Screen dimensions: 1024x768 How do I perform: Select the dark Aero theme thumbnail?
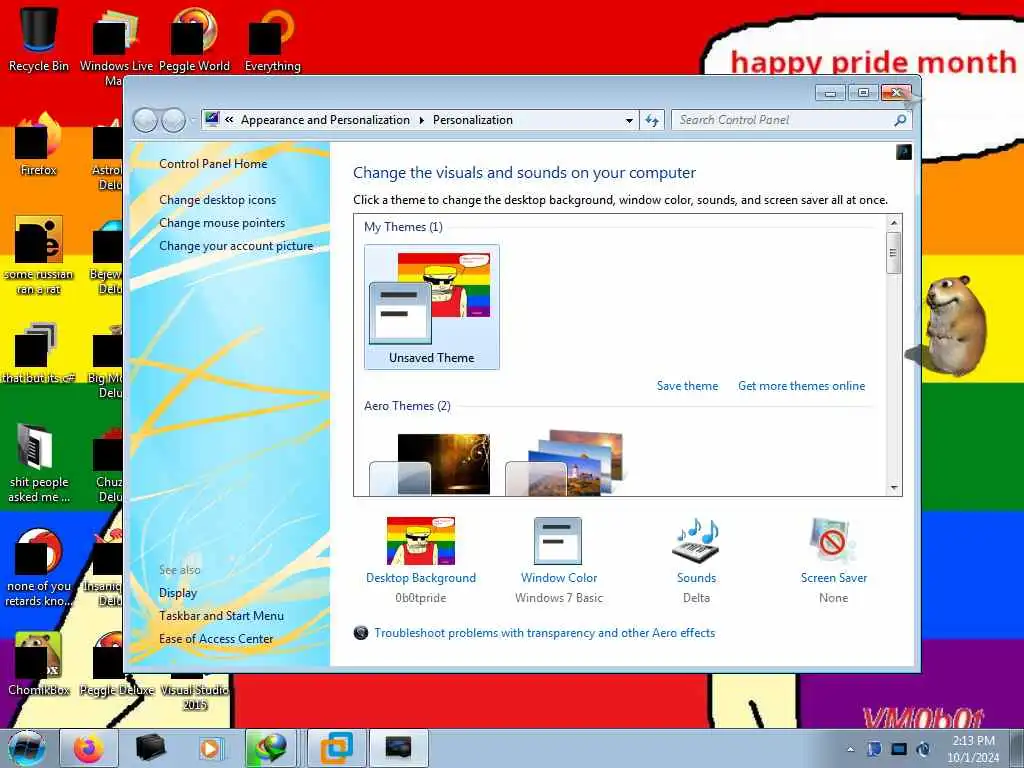(430, 464)
